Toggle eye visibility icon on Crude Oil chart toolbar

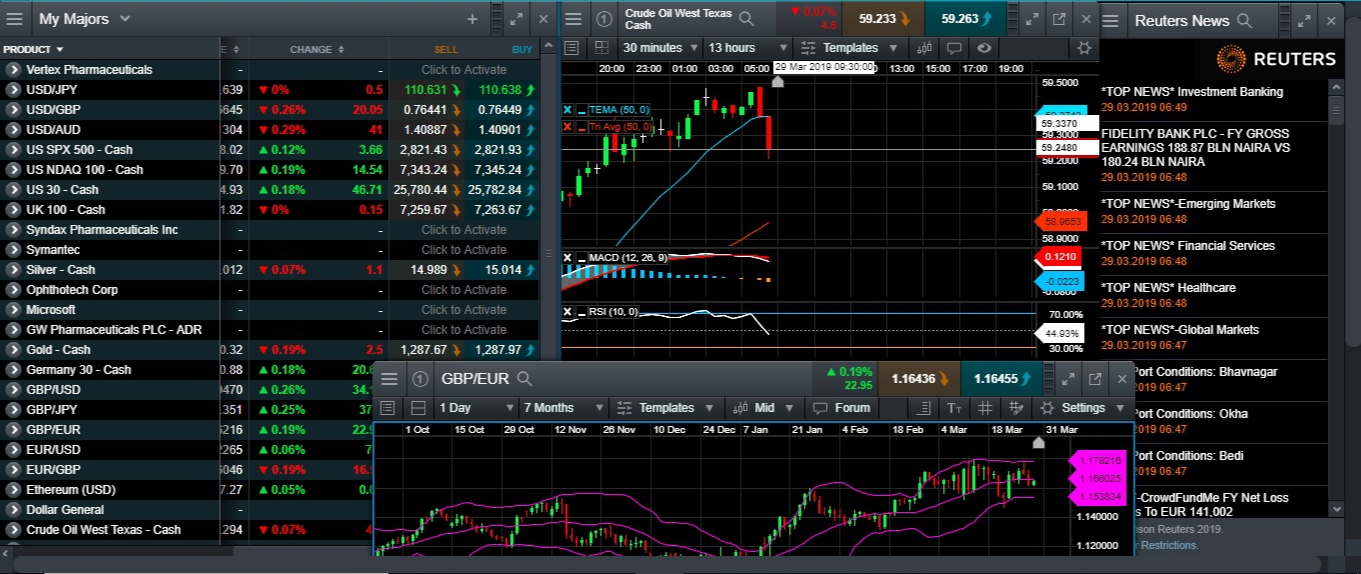click(x=984, y=48)
